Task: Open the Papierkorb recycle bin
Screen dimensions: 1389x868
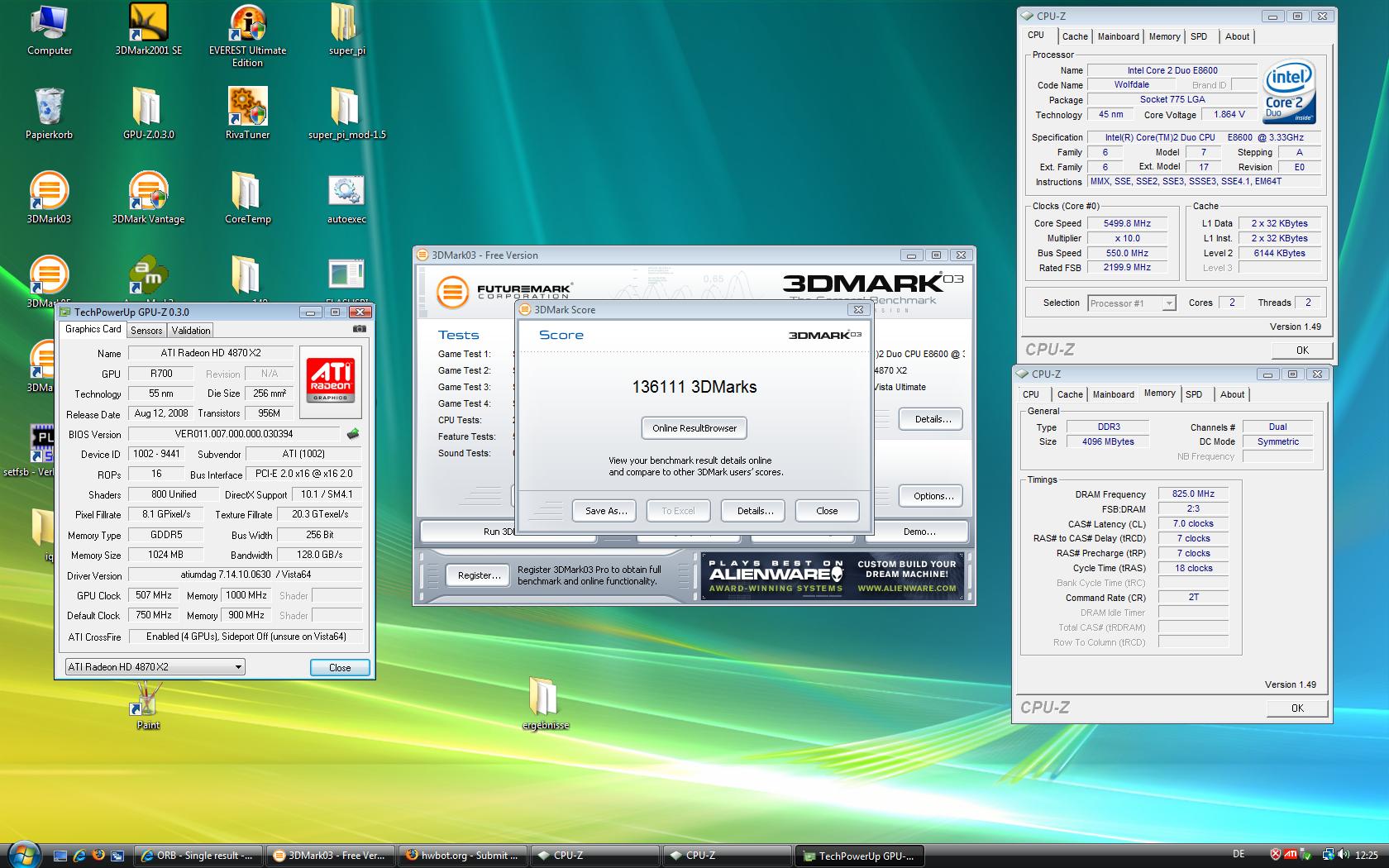Action: click(49, 114)
